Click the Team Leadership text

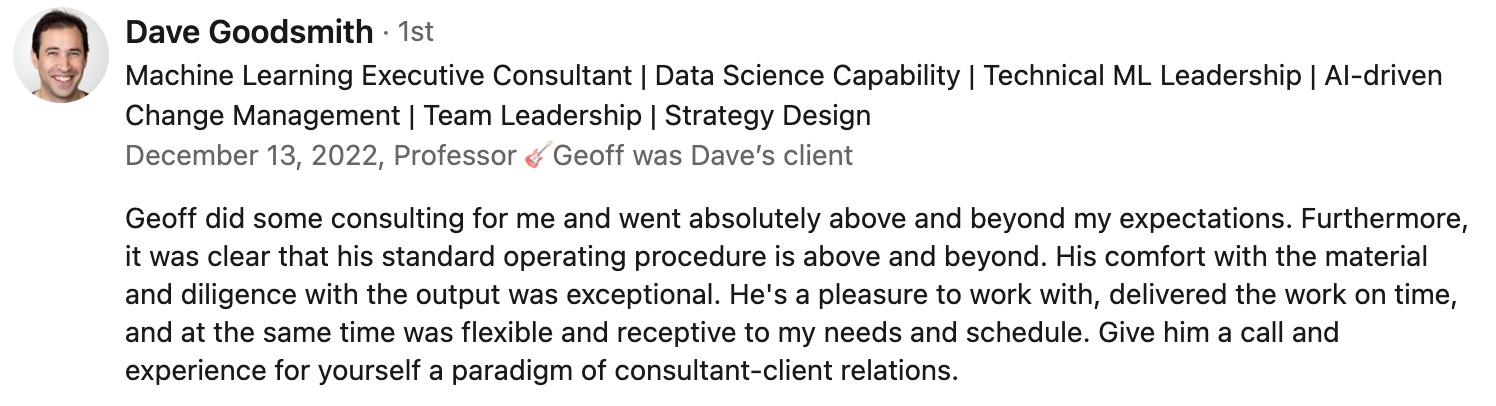532,116
